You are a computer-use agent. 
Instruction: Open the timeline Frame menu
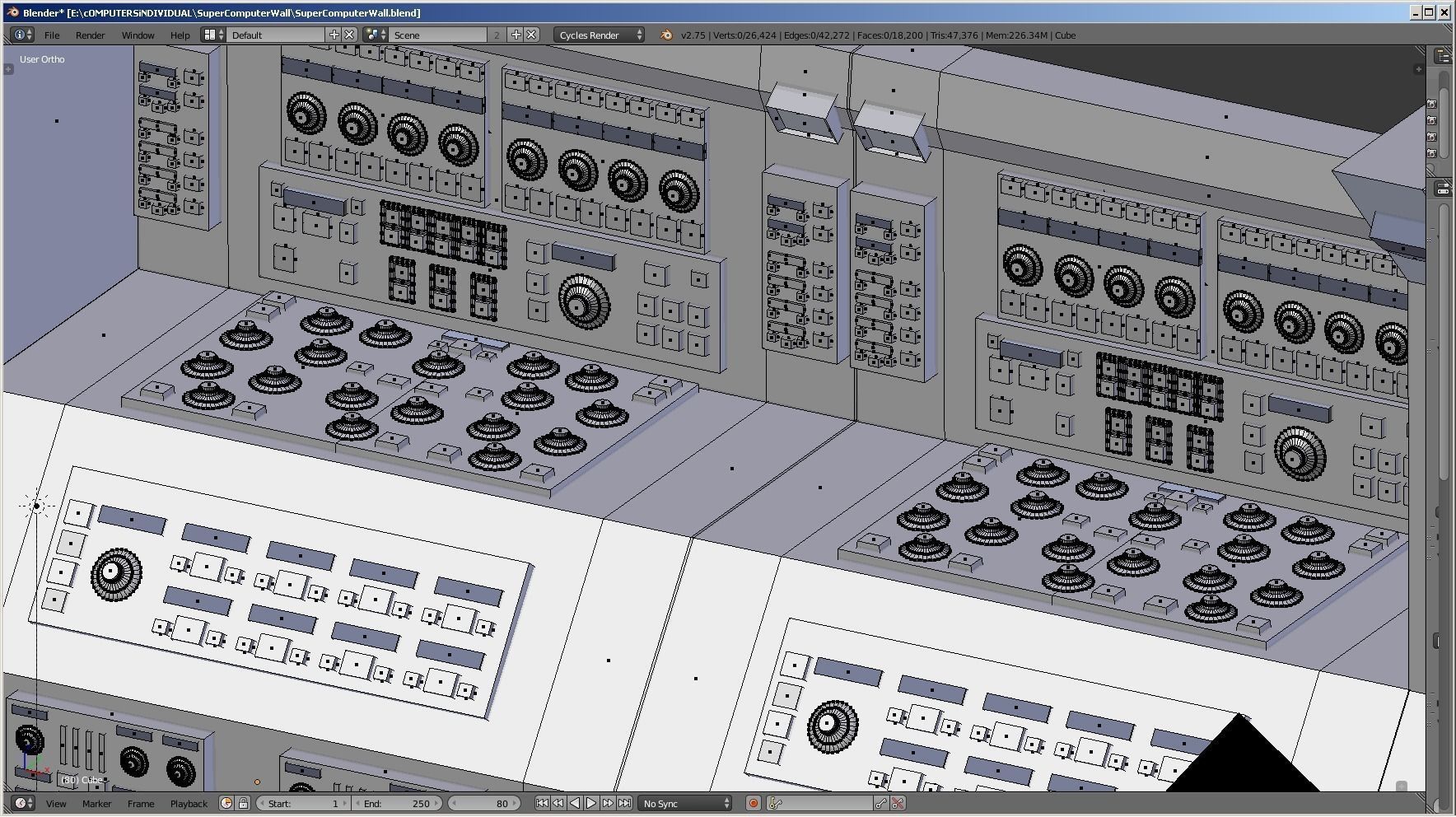click(141, 804)
